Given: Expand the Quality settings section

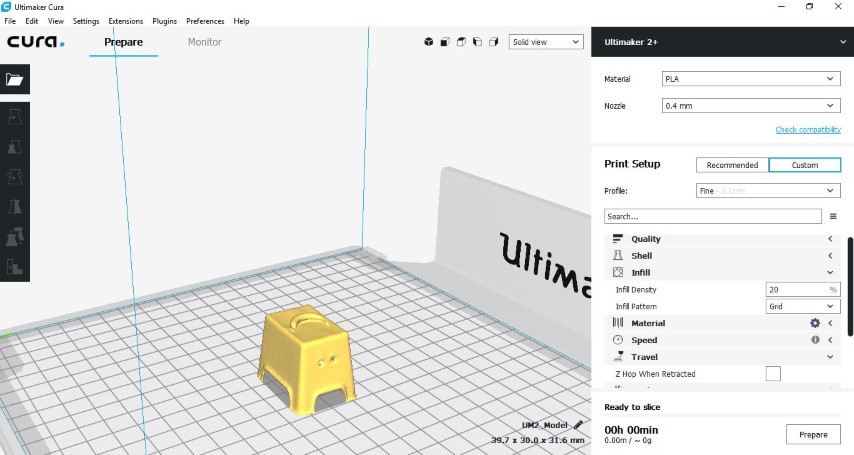Looking at the screenshot, I should point(722,239).
